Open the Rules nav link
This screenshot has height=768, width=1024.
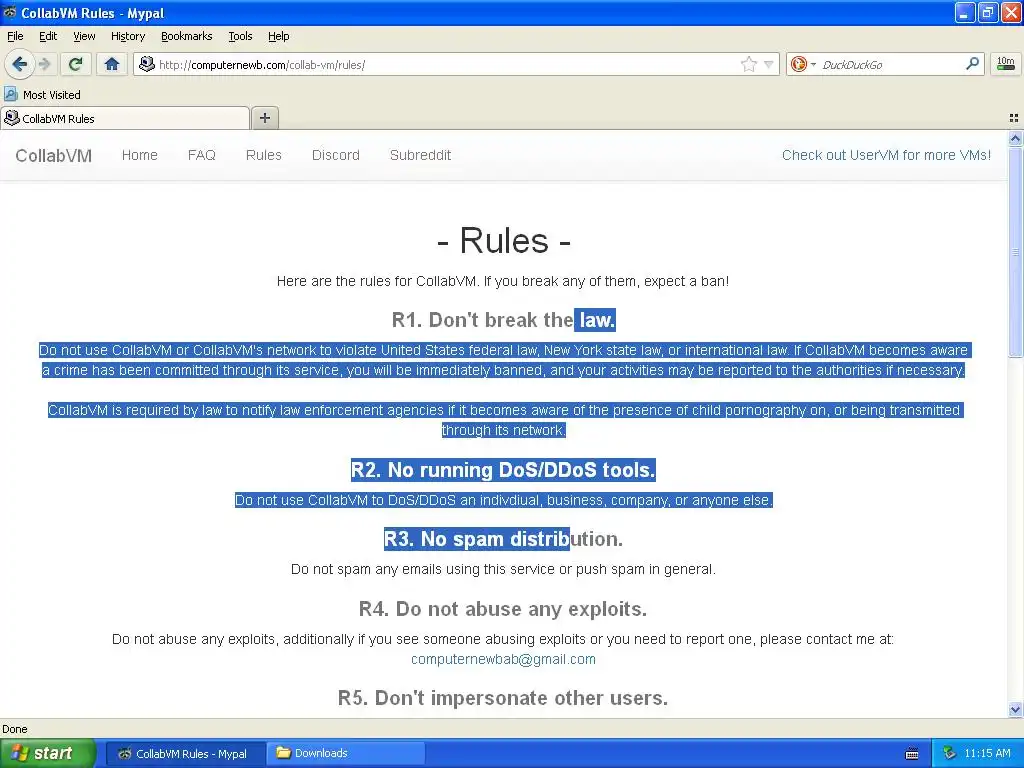pyautogui.click(x=264, y=155)
